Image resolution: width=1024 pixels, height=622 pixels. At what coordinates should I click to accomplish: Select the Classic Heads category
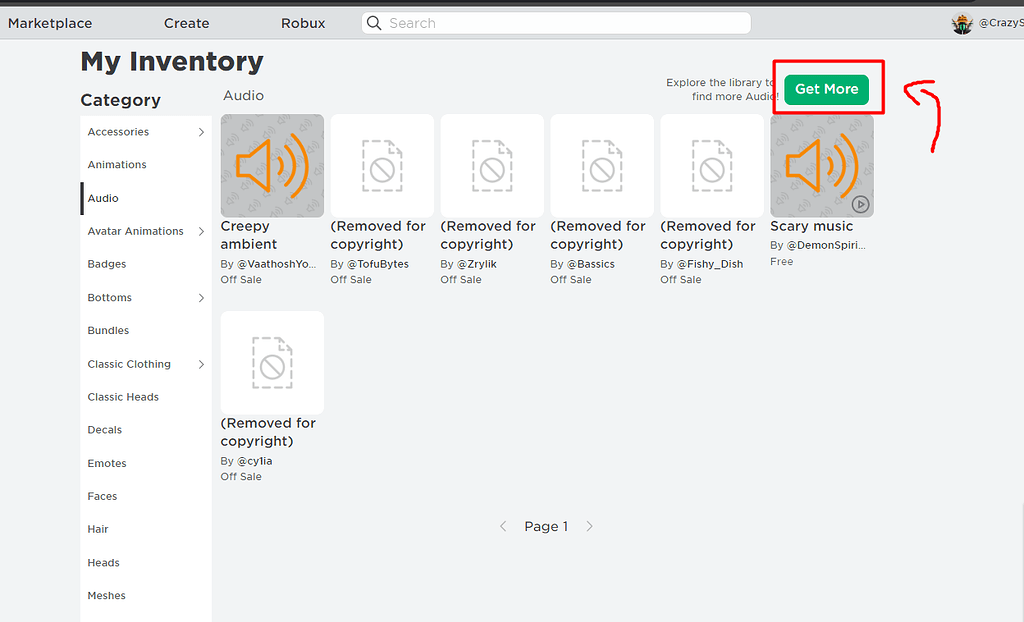(x=123, y=397)
